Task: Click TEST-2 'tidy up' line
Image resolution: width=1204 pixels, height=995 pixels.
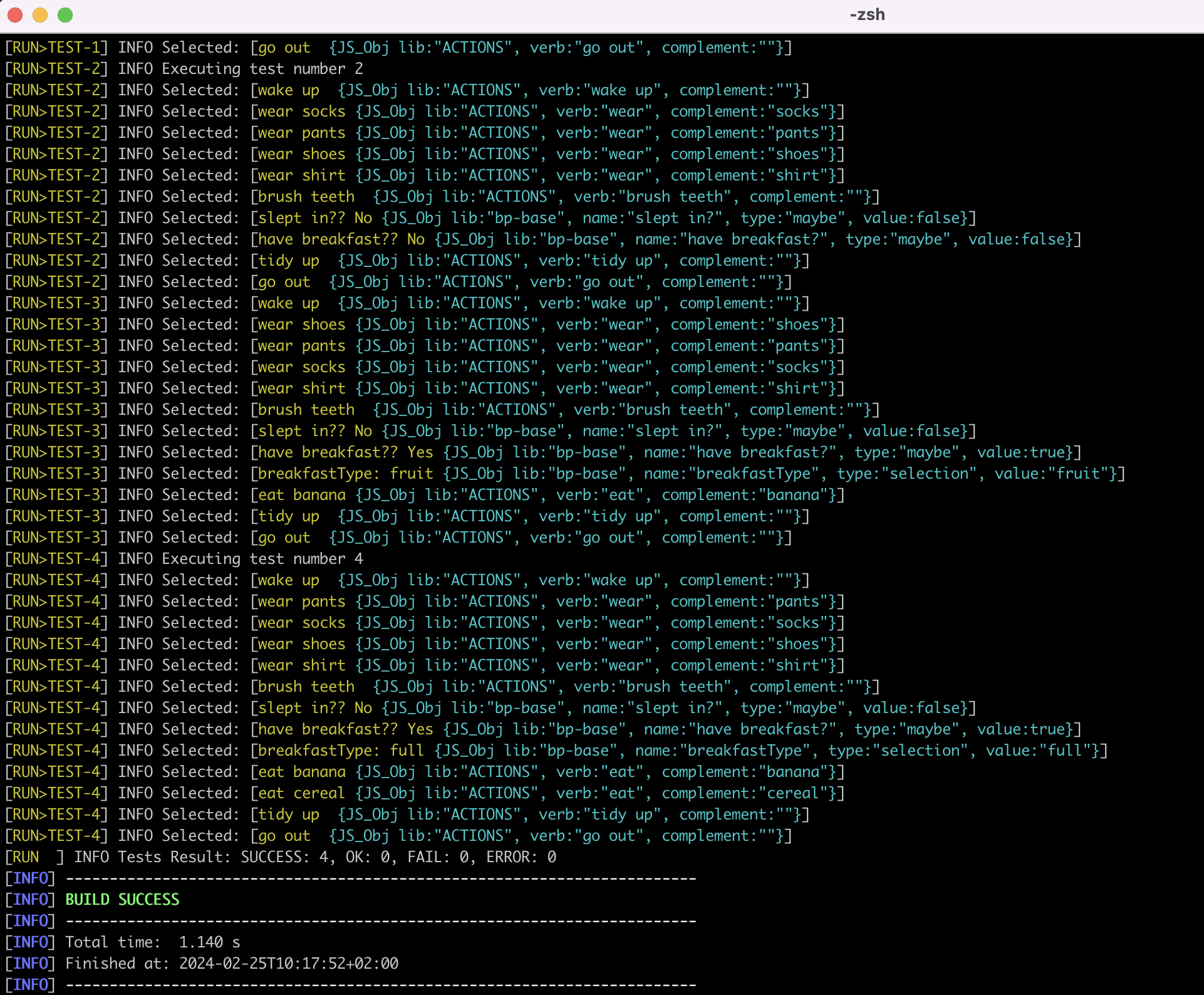Action: 408,261
